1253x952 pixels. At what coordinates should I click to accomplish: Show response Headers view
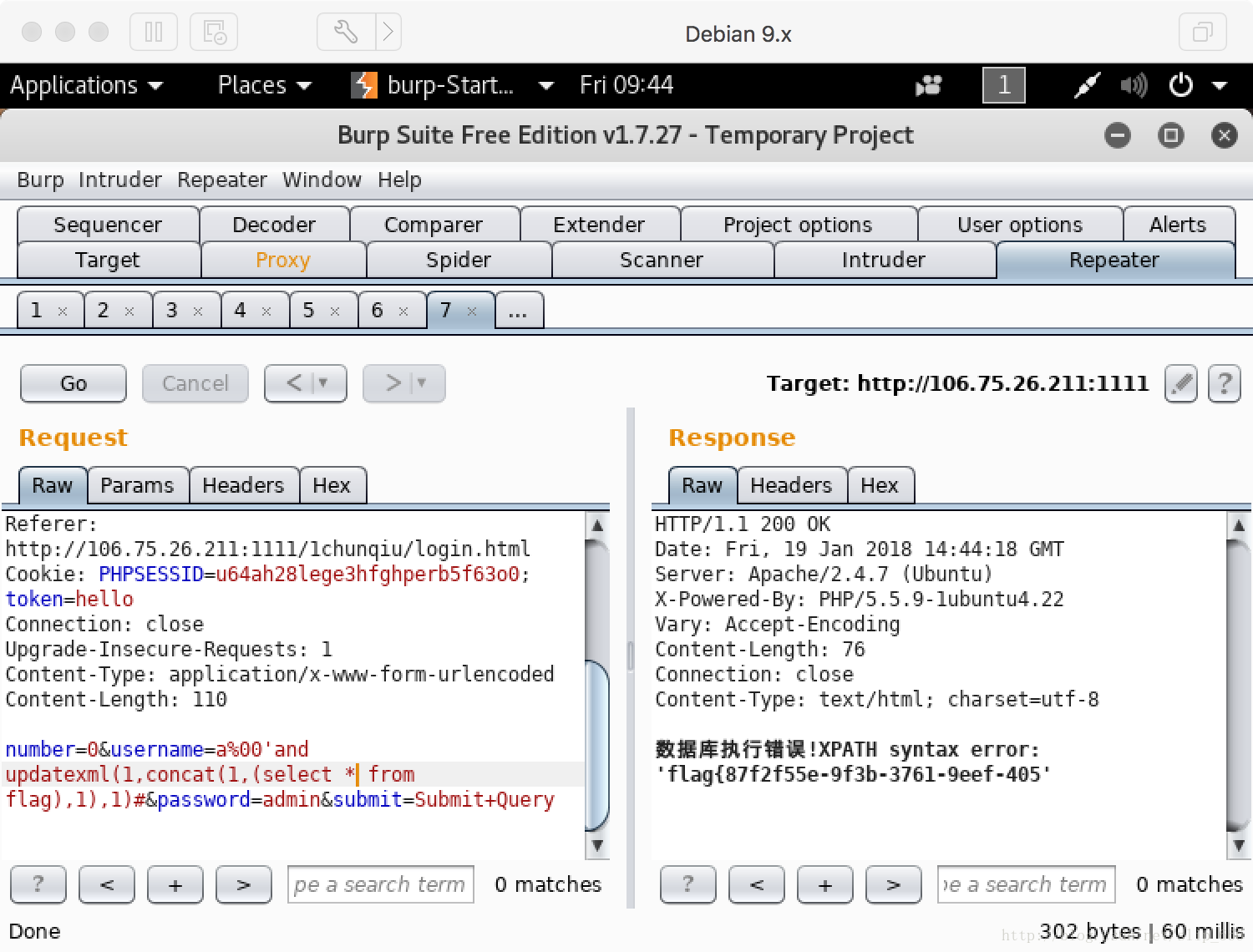click(791, 485)
